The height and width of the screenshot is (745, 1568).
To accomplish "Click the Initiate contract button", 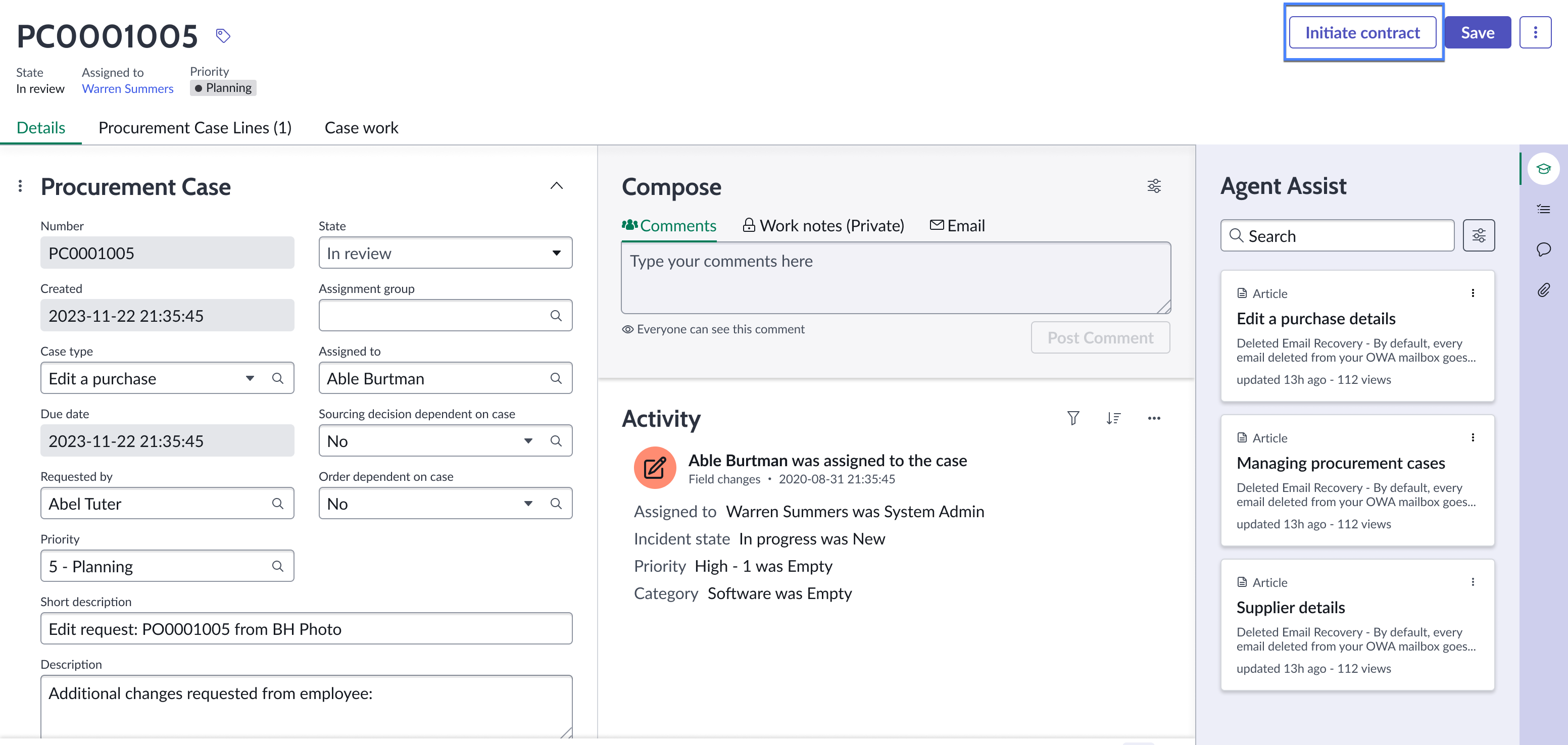I will pyautogui.click(x=1362, y=32).
